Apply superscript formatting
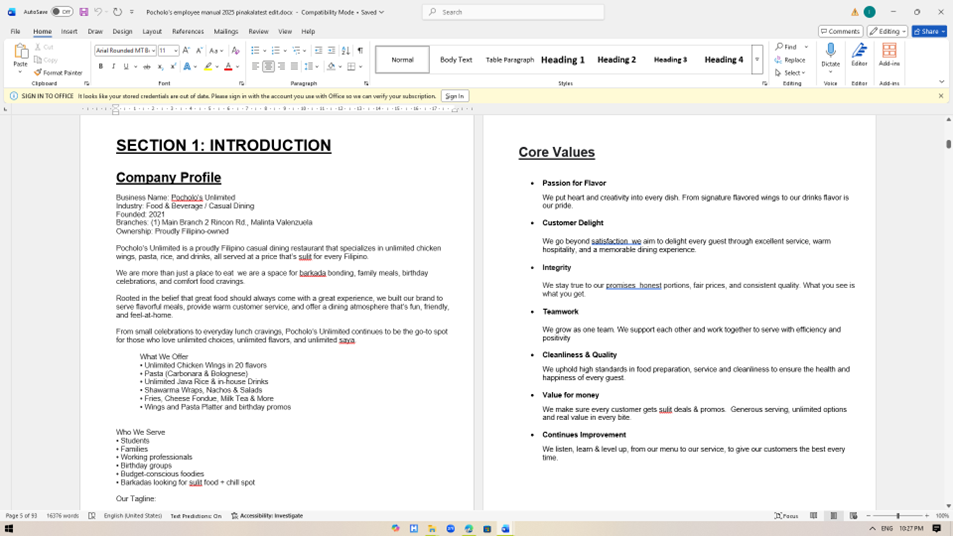 173,67
